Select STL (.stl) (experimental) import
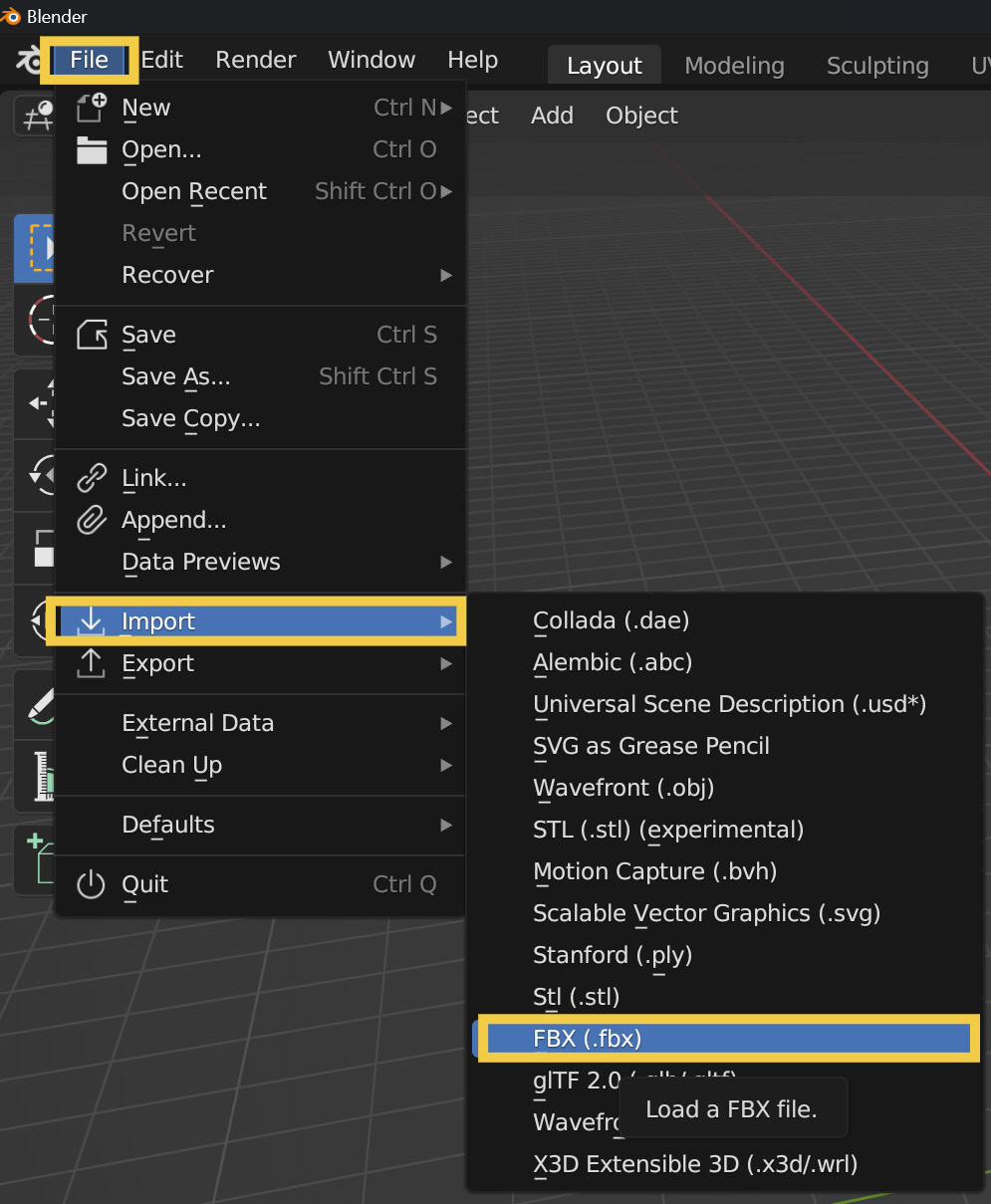Screen dimensions: 991x1204 [724, 830]
